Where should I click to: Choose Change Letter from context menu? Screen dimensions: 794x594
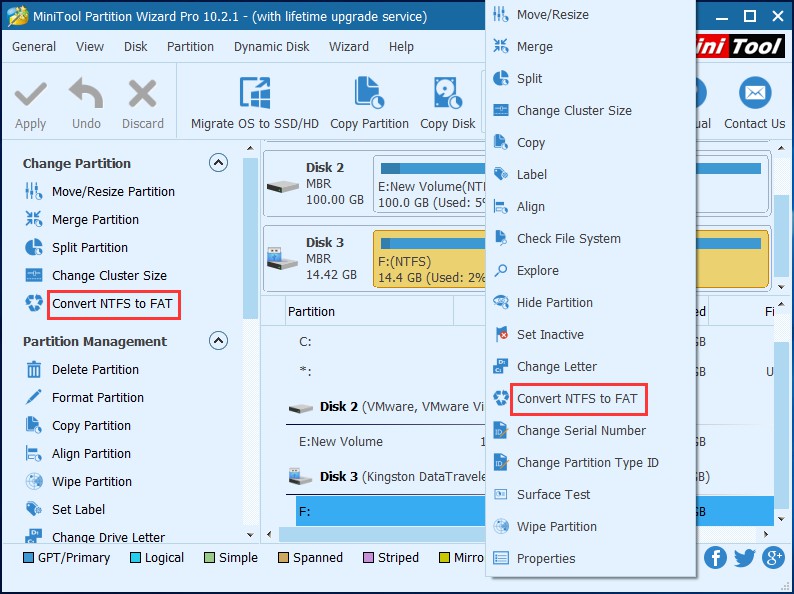[x=590, y=366]
